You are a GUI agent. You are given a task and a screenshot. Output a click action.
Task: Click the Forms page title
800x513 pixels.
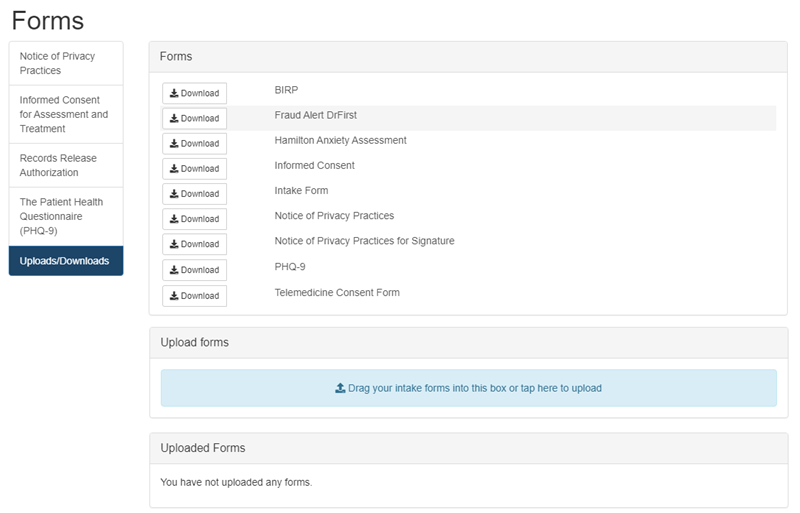click(x=48, y=20)
